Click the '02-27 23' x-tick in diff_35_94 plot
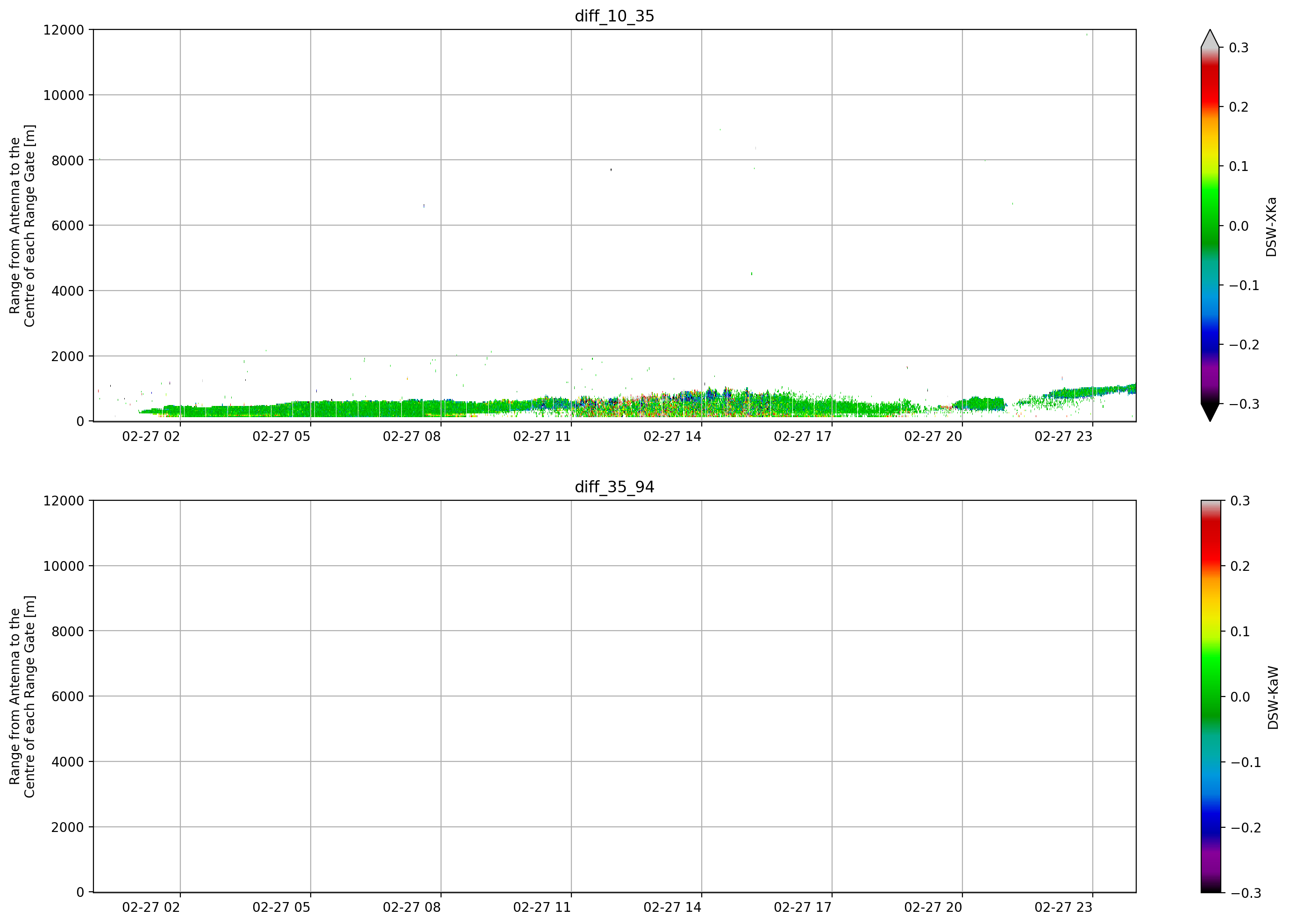The width and height of the screenshot is (1289, 924). (1063, 908)
